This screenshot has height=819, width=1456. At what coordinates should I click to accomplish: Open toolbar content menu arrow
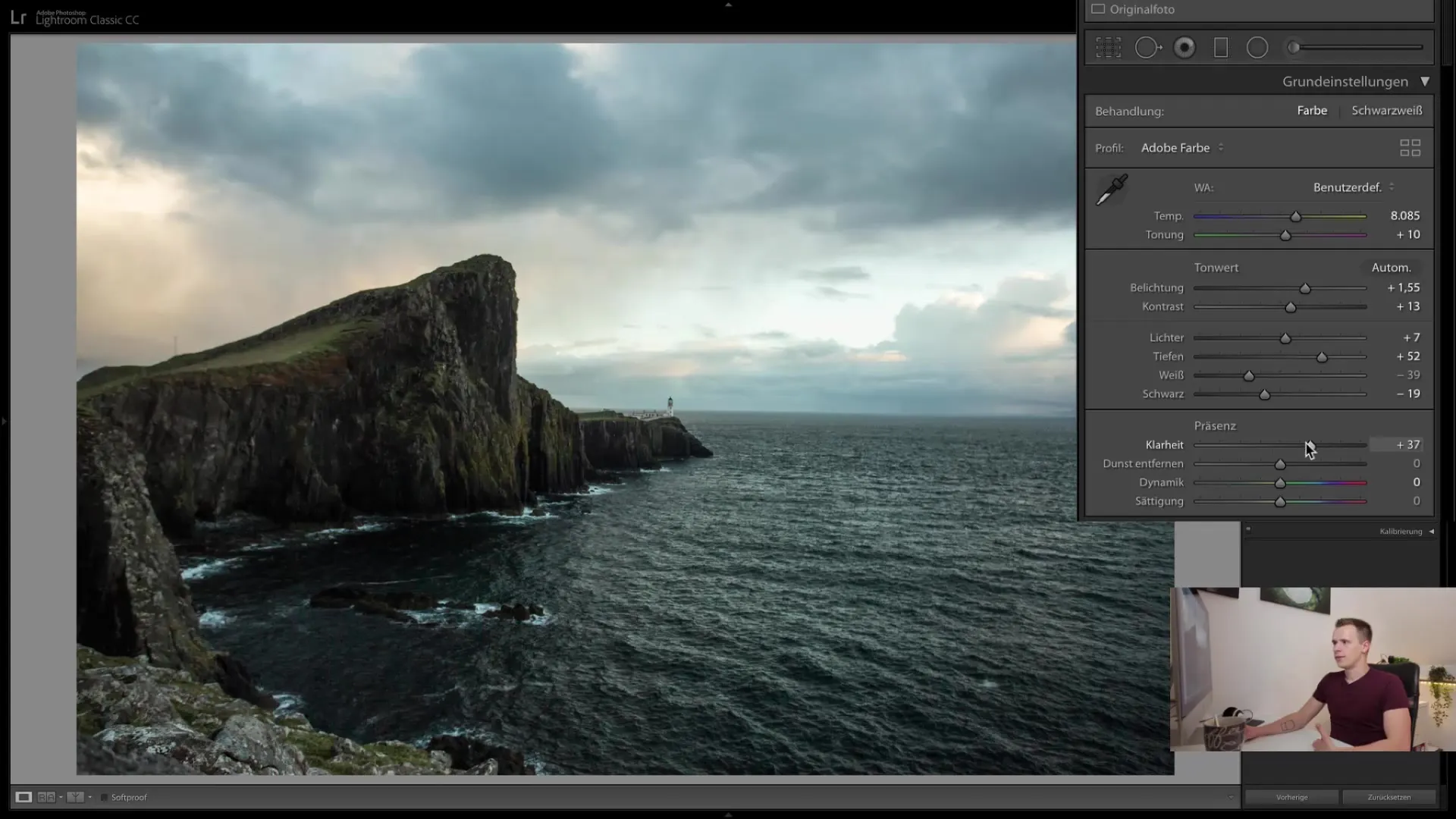pos(1230,797)
